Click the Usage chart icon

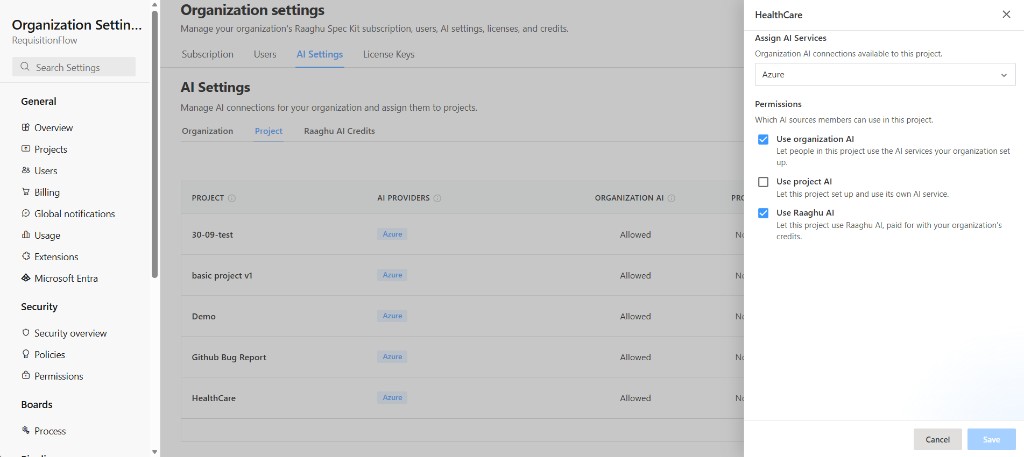pos(25,235)
